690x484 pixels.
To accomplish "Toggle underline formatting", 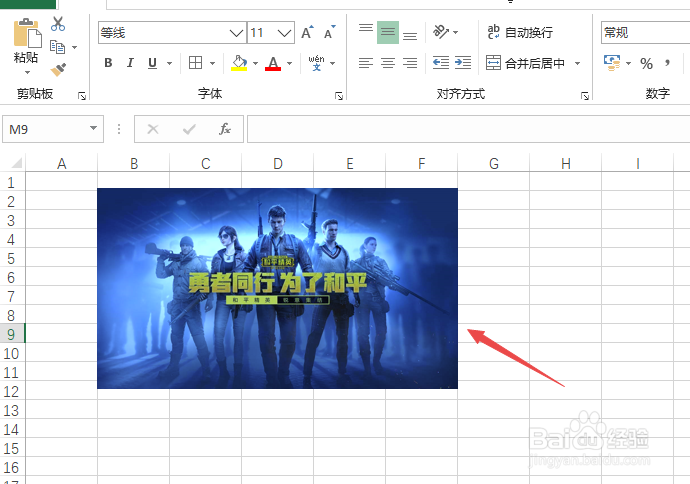I will (152, 63).
